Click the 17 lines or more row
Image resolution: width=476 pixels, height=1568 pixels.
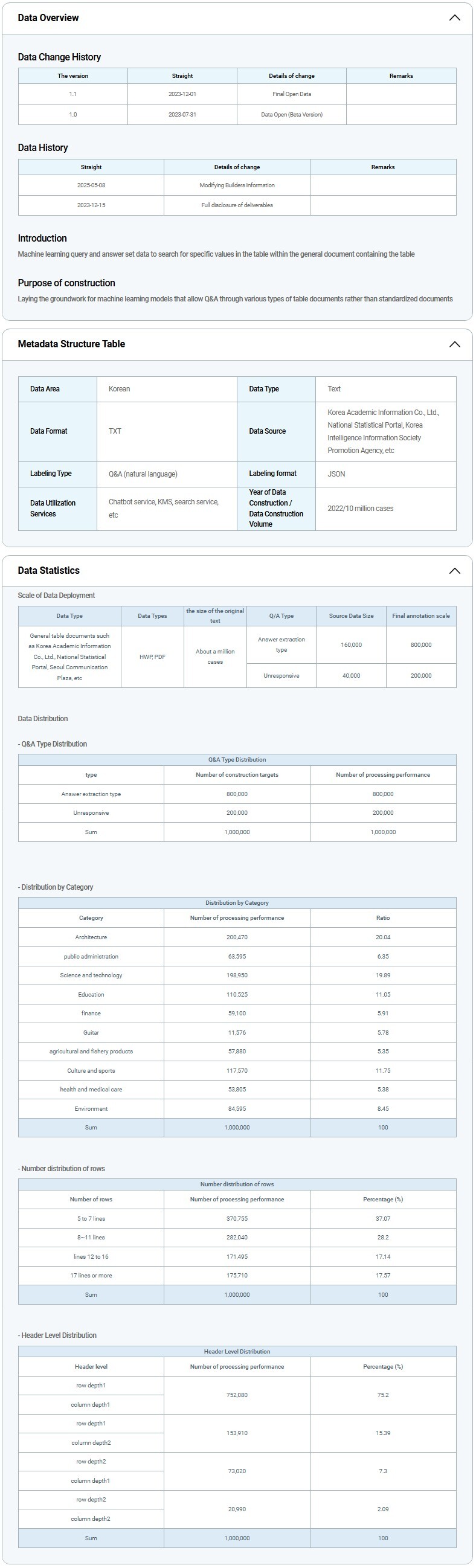click(x=91, y=1275)
